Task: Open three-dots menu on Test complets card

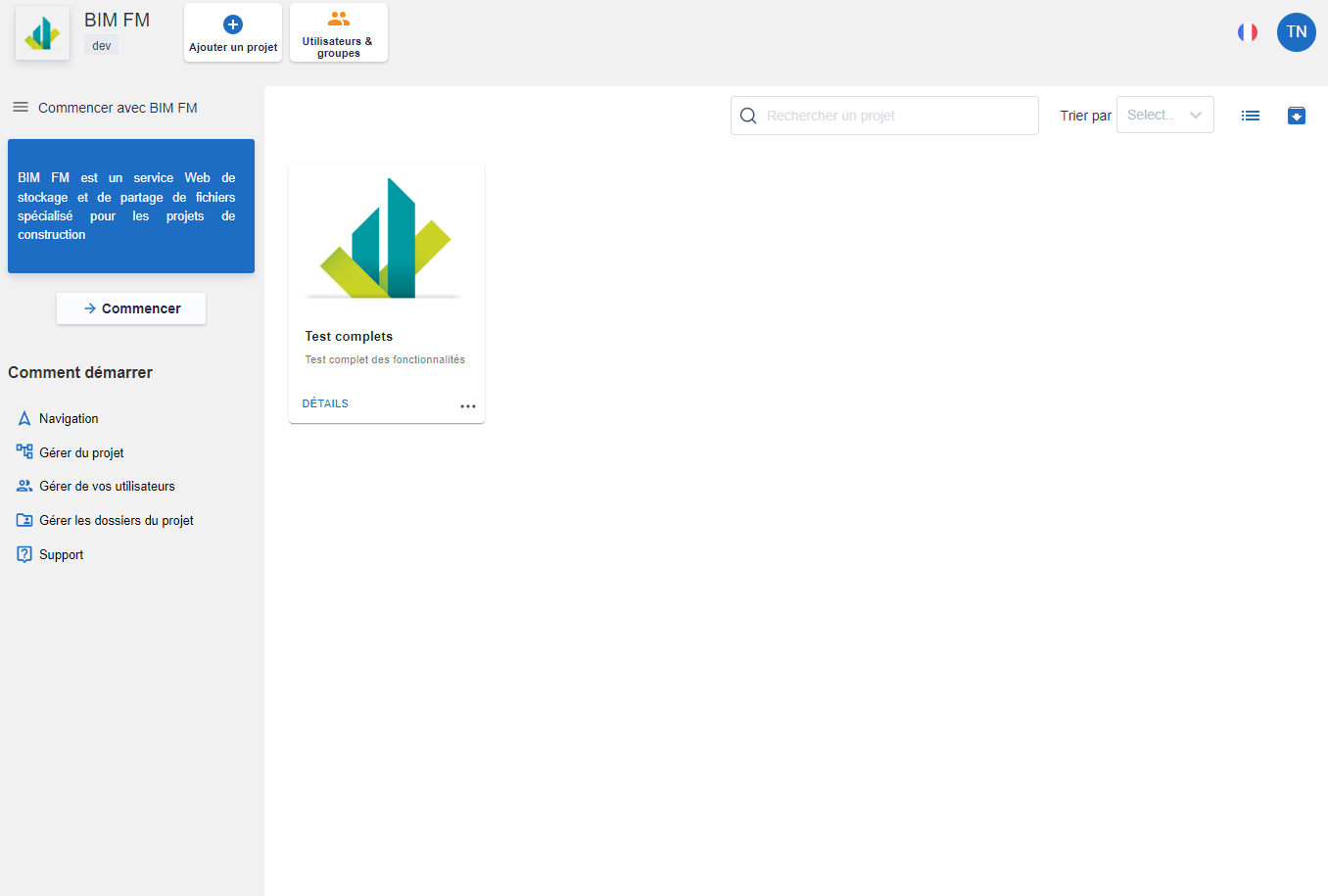Action: pyautogui.click(x=468, y=406)
